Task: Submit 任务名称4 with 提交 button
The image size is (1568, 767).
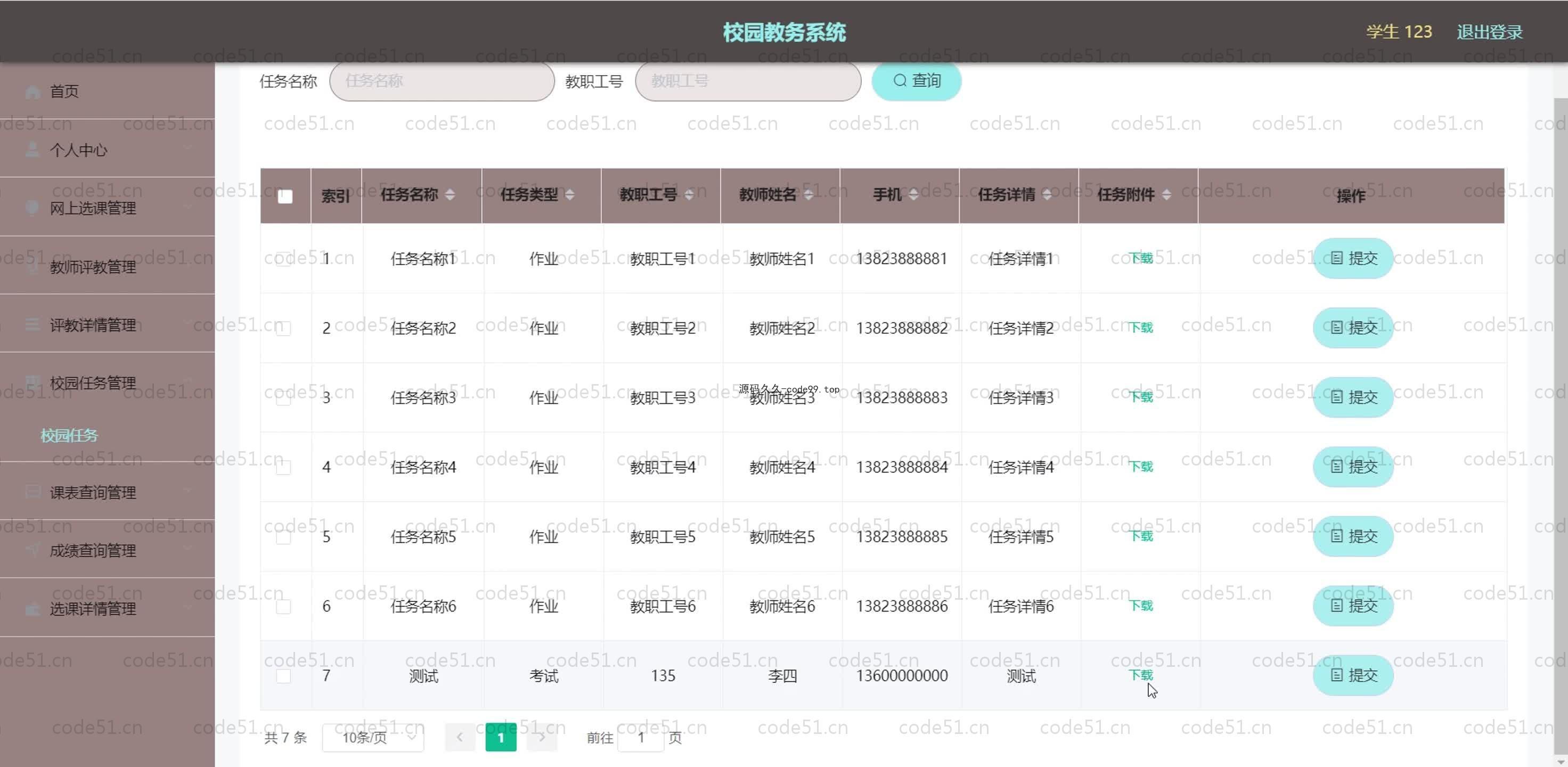Action: pos(1353,466)
